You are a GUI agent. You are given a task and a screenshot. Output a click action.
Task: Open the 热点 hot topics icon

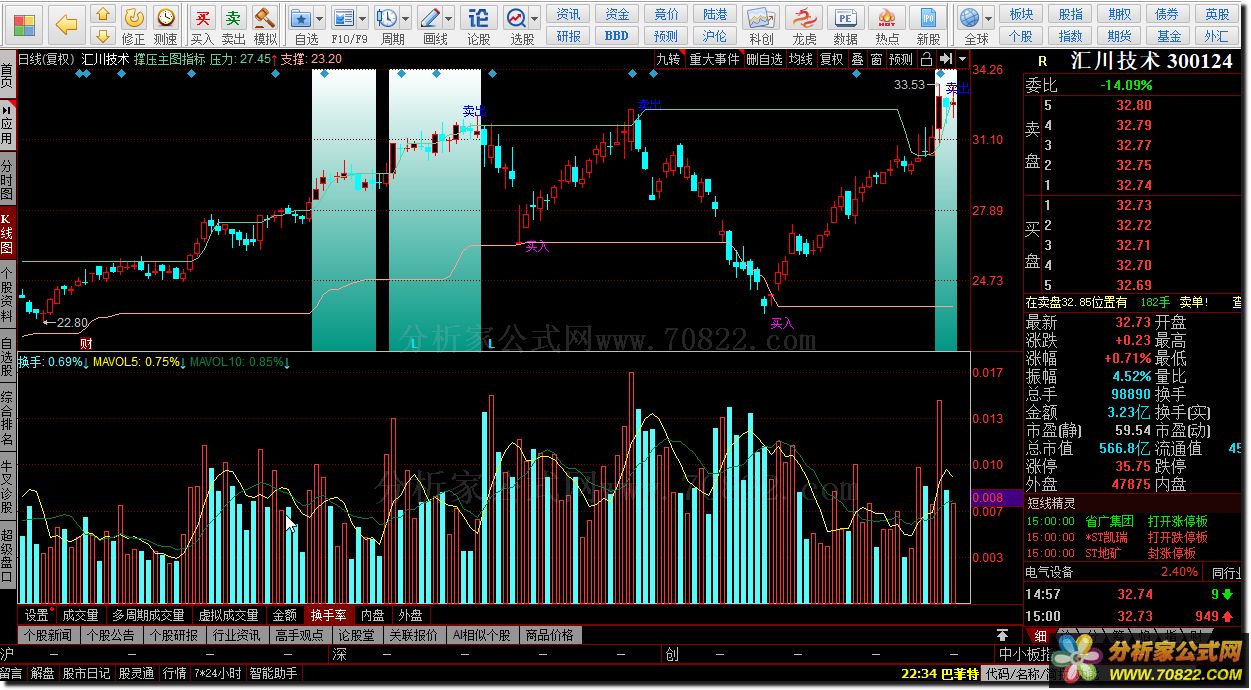point(887,25)
